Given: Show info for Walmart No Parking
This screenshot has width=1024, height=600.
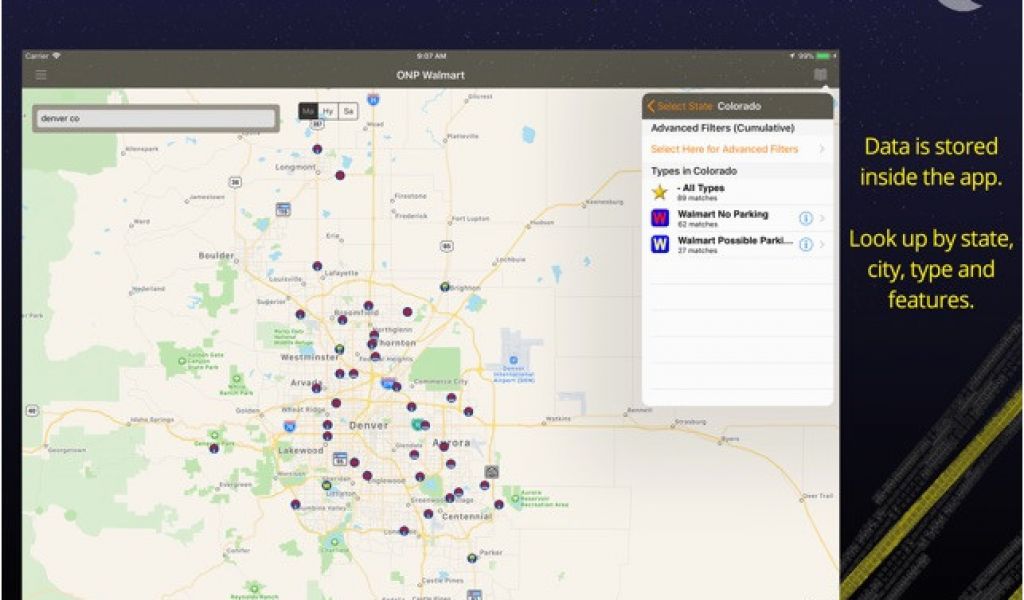Looking at the screenshot, I should tap(806, 219).
